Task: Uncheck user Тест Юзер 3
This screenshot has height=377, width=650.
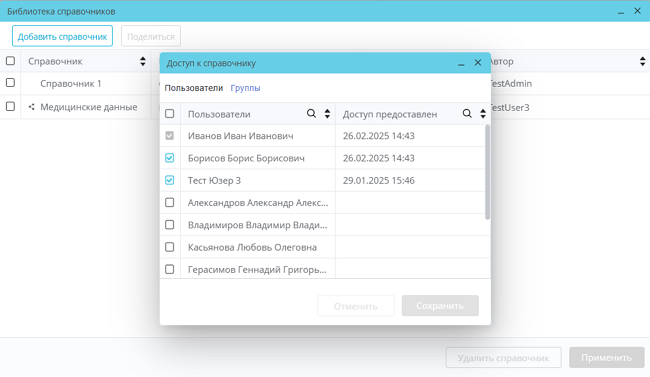Action: pyautogui.click(x=170, y=180)
